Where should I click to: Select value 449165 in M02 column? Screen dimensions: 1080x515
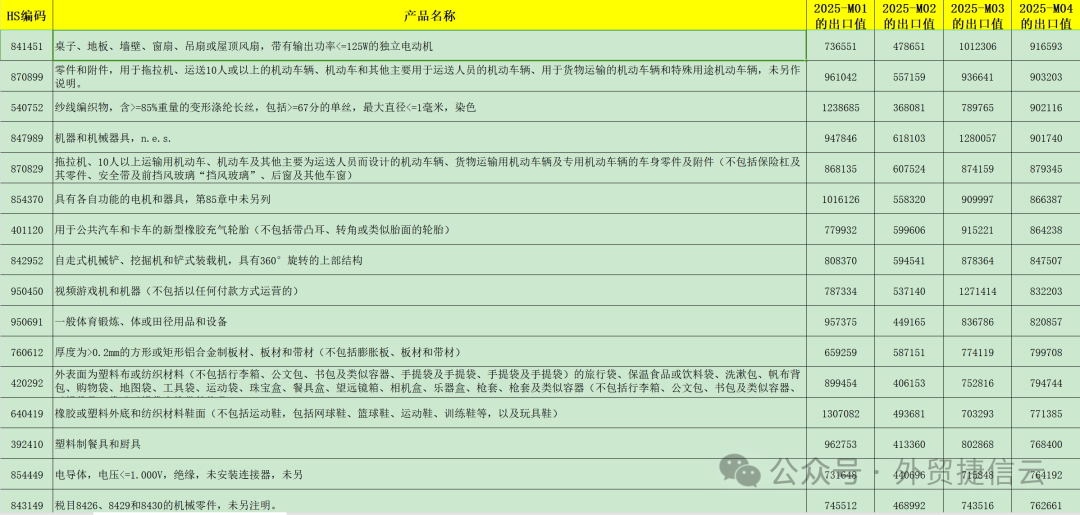[908, 322]
